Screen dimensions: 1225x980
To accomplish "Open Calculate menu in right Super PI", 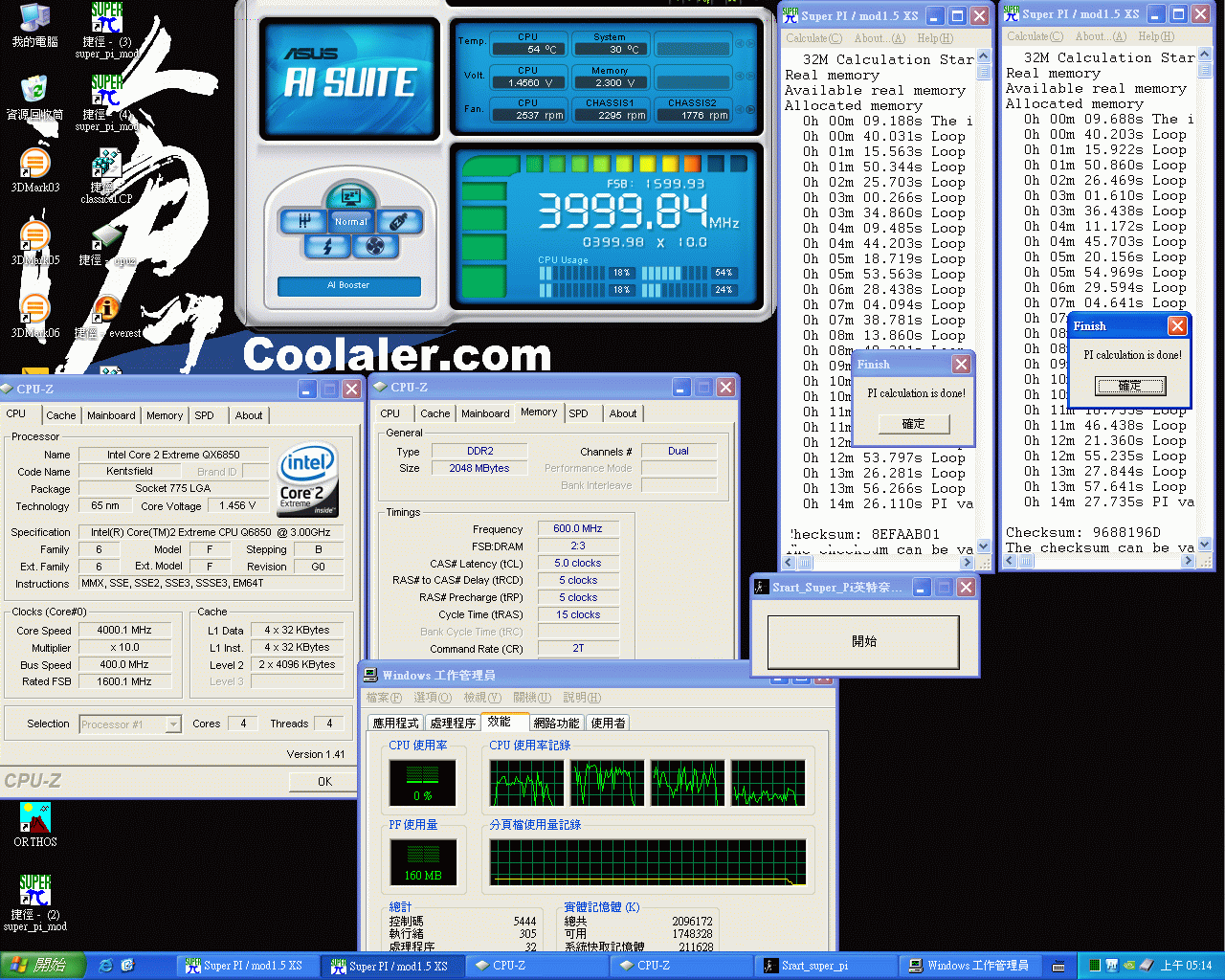I will (x=1034, y=36).
